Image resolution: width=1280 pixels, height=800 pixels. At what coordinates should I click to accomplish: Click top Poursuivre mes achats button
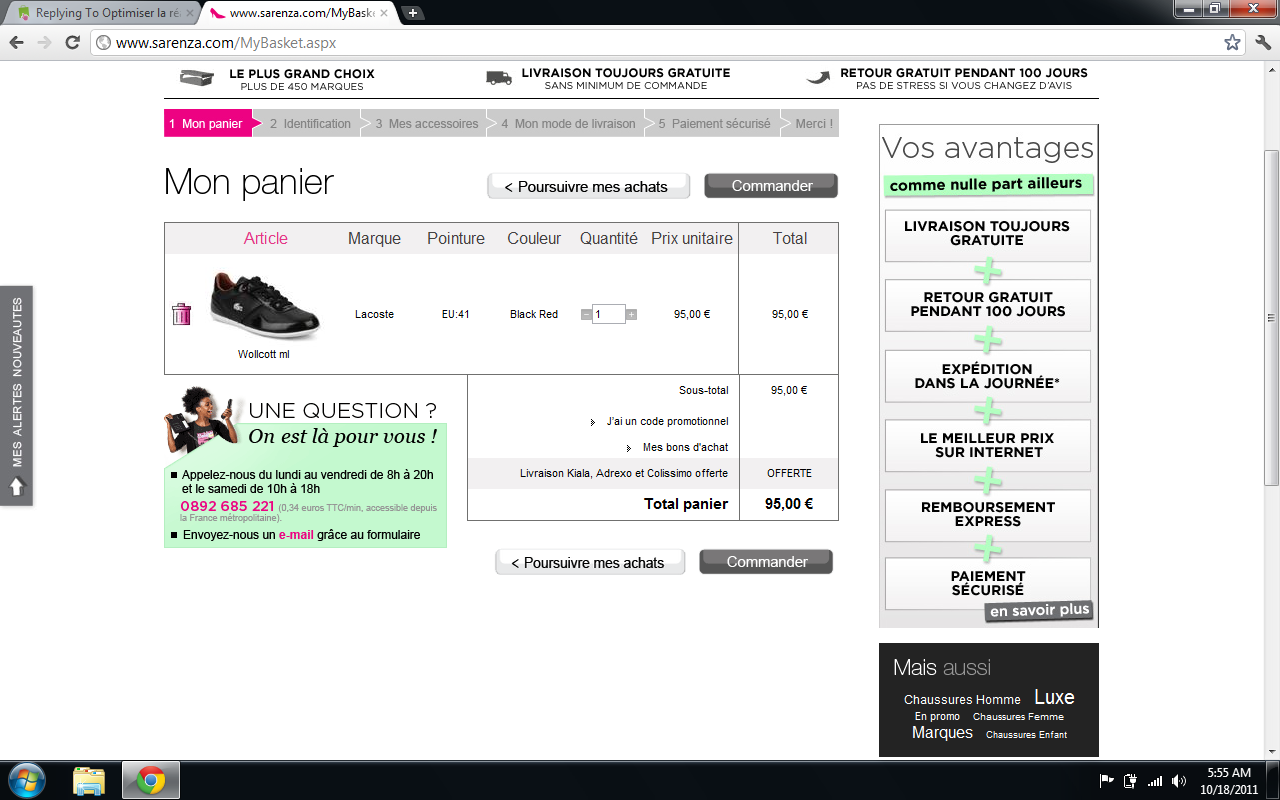coord(588,187)
